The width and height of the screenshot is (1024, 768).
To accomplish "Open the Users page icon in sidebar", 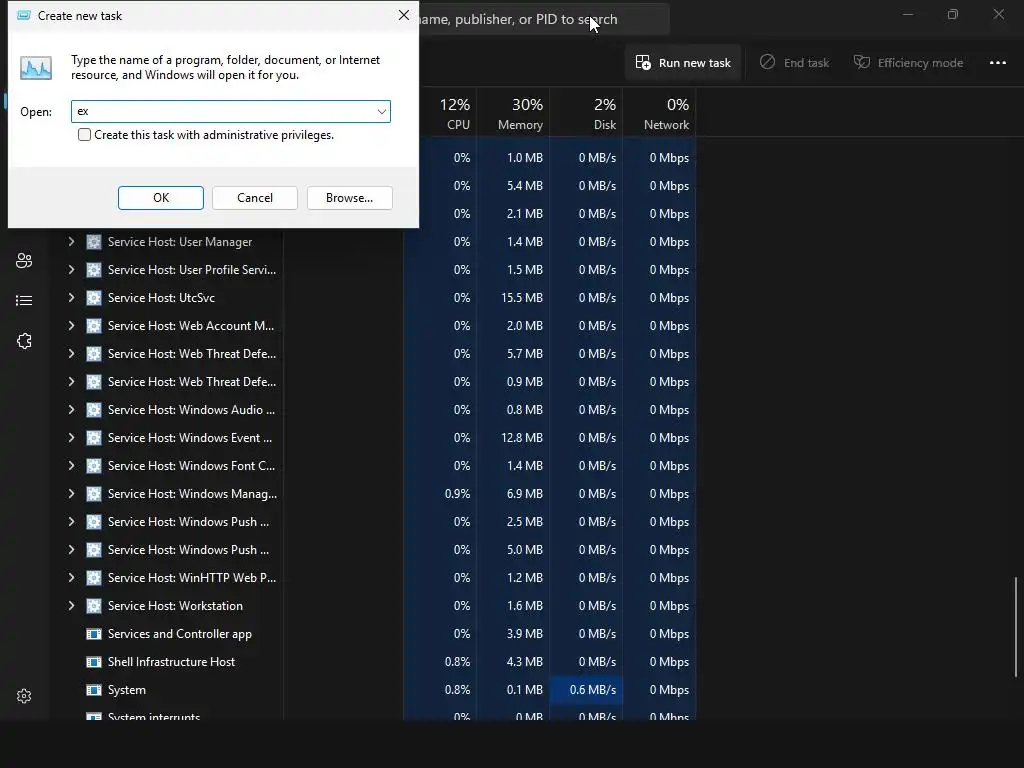I will 24,261.
